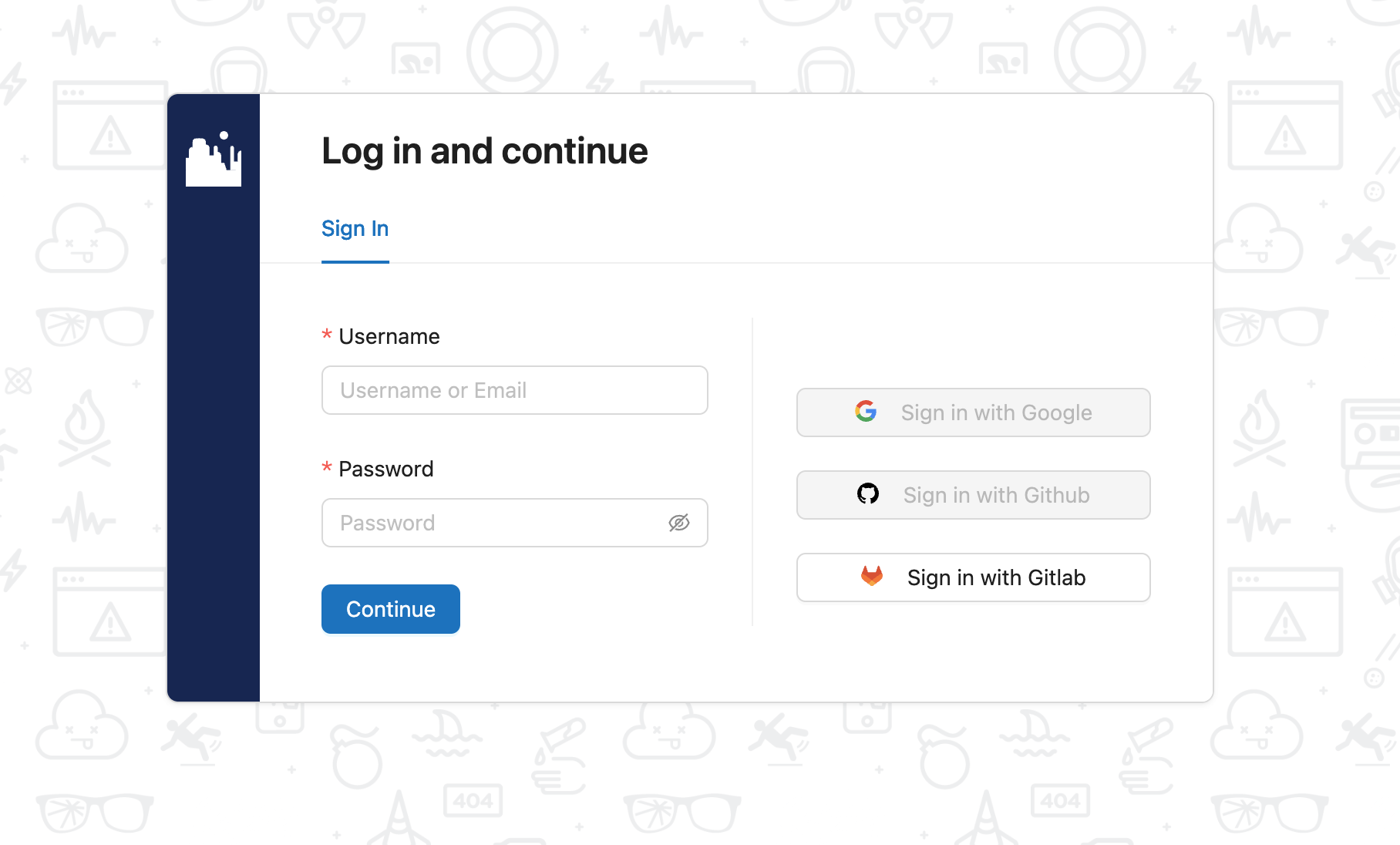Toggle password visibility eye icon
Image resolution: width=1400 pixels, height=845 pixels.
[679, 523]
